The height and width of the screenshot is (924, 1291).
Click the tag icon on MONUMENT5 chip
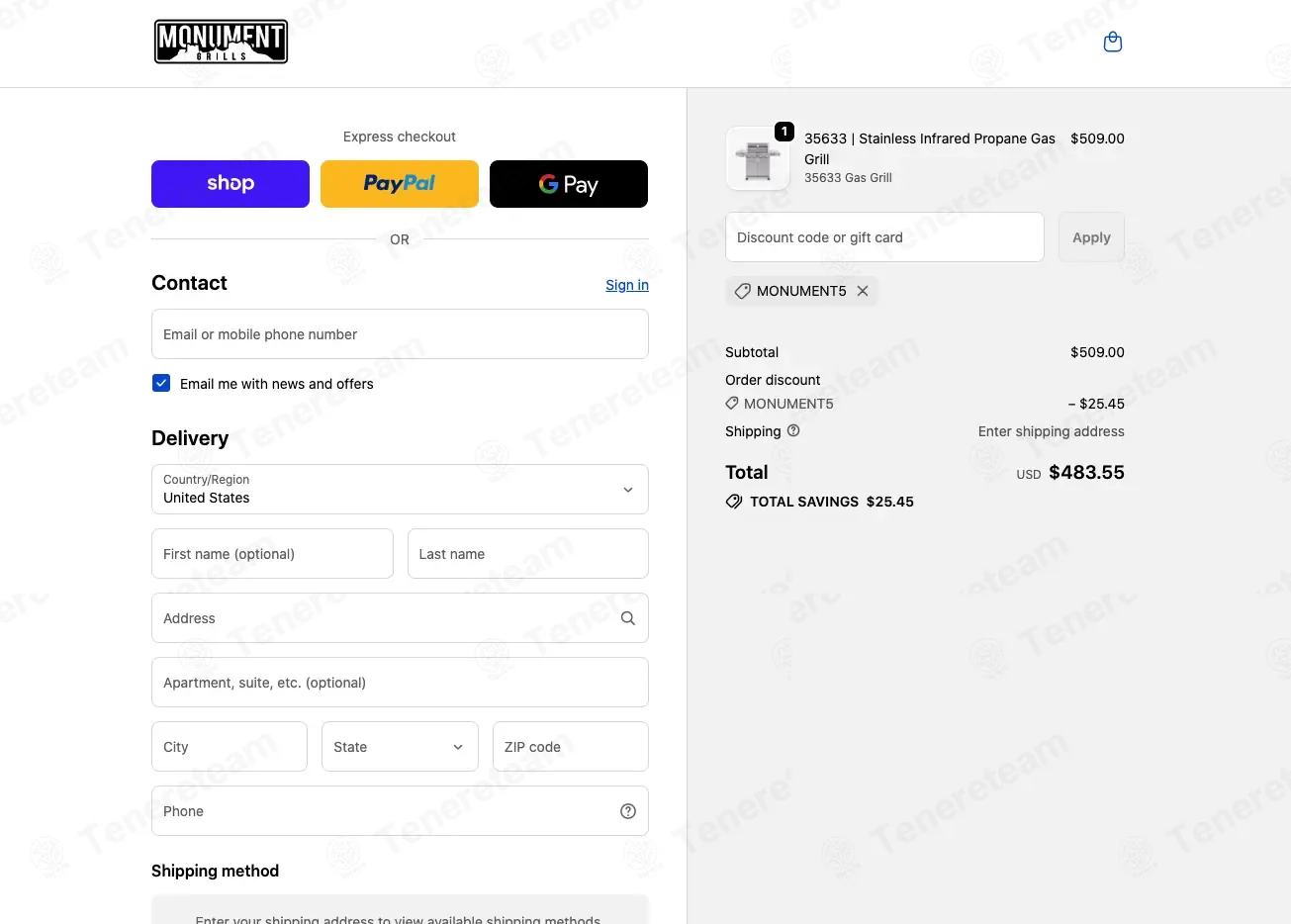pyautogui.click(x=742, y=291)
